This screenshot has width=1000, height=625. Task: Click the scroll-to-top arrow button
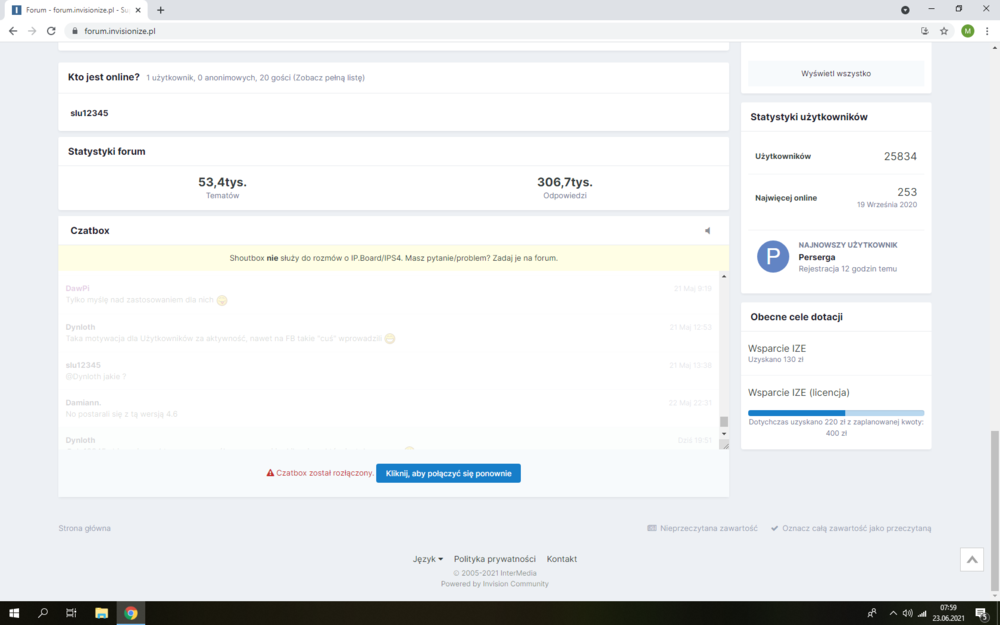(971, 560)
